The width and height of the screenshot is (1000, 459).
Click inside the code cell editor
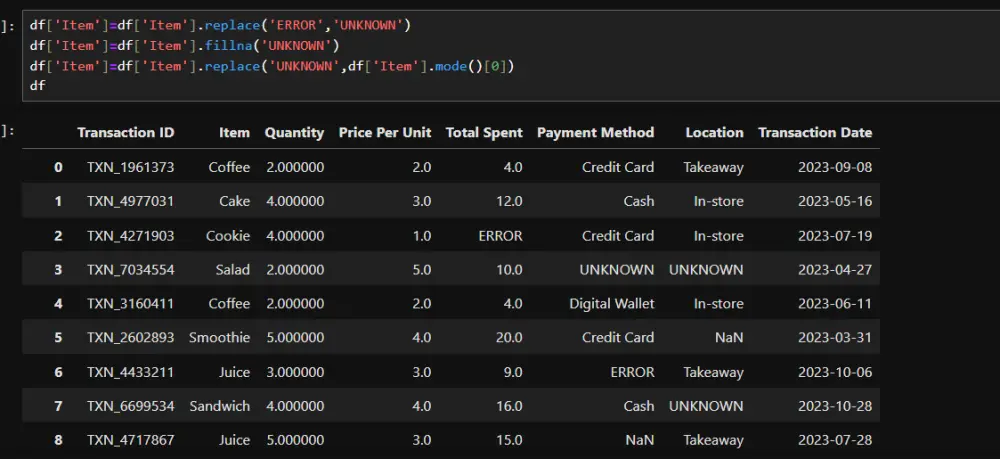(x=511, y=56)
